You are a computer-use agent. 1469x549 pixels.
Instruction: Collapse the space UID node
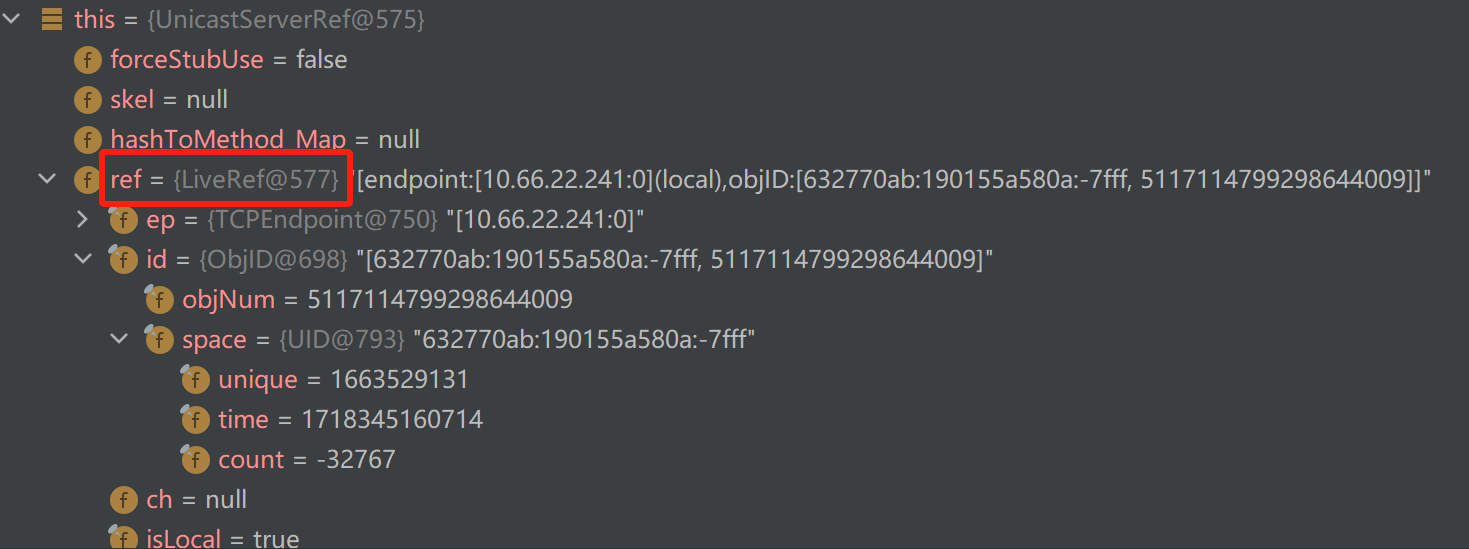(119, 340)
